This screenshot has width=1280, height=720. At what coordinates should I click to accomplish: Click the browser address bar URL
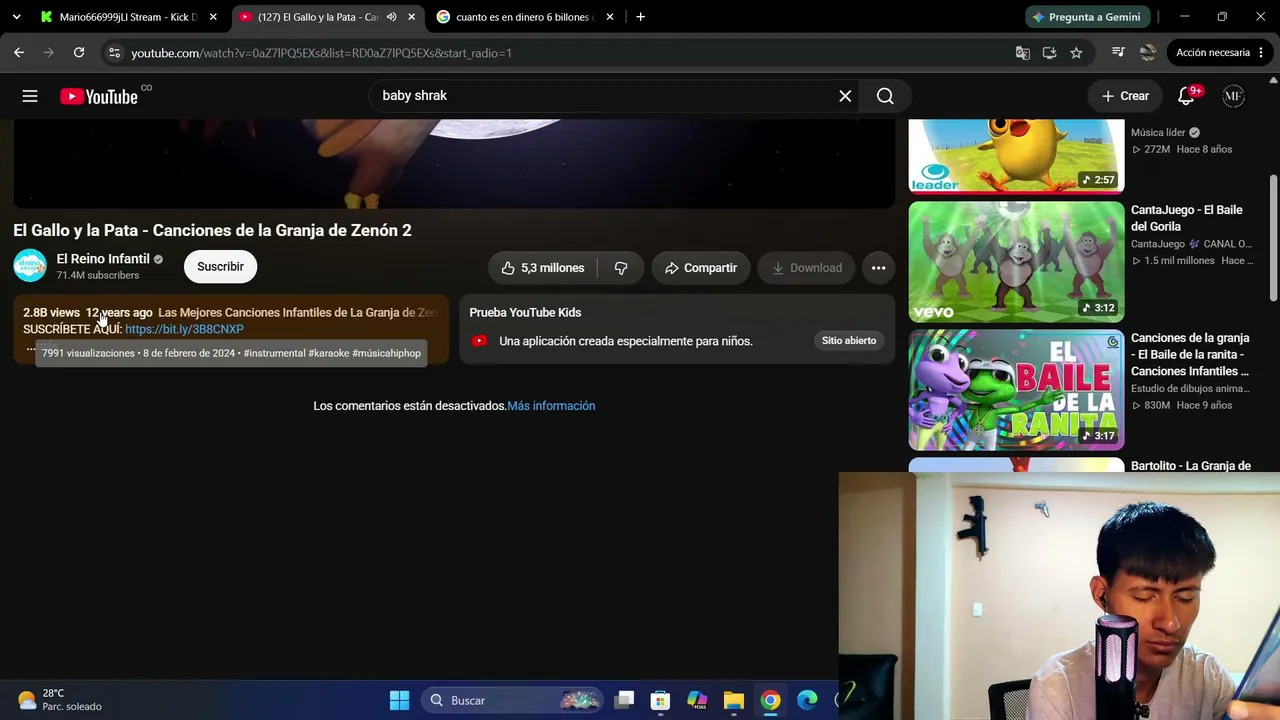coord(321,53)
